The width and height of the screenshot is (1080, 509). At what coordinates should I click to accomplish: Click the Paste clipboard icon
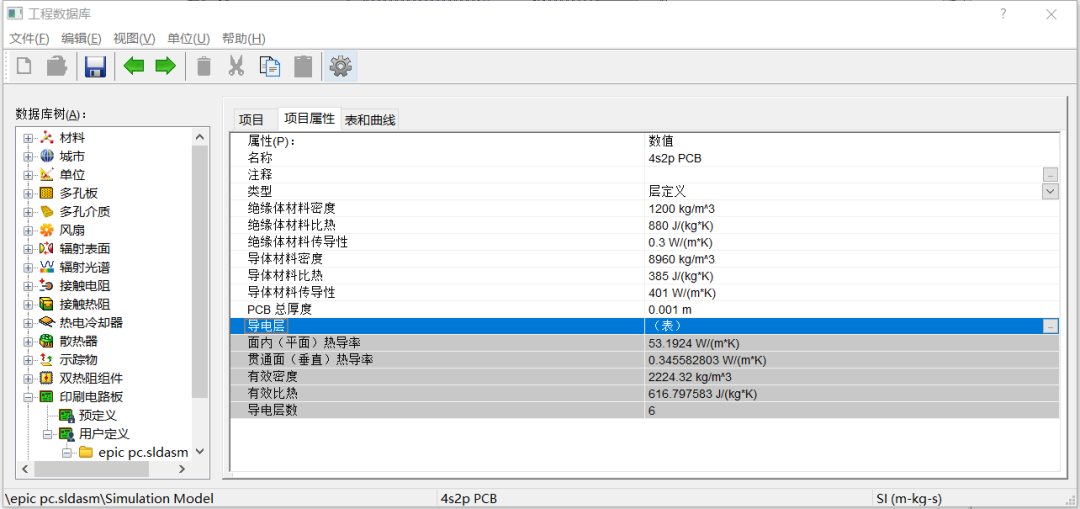click(303, 66)
